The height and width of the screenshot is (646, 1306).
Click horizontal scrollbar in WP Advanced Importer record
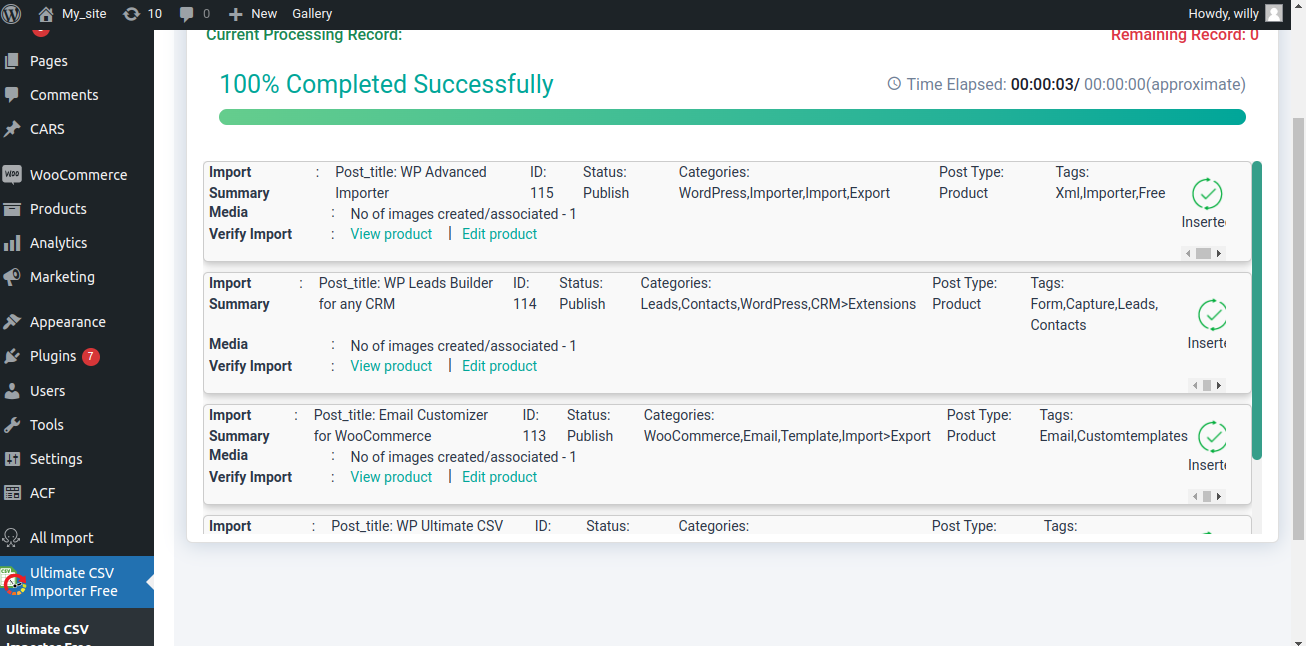(x=1204, y=254)
